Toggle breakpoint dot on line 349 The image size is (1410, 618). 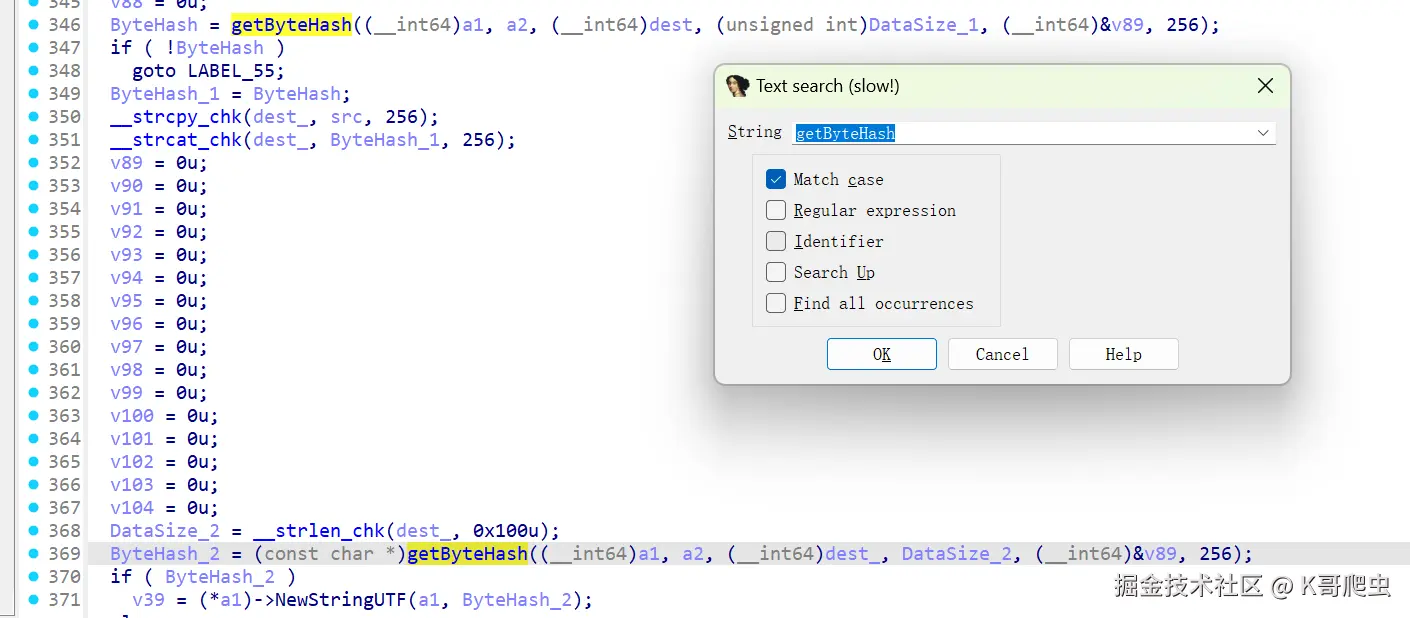(34, 93)
